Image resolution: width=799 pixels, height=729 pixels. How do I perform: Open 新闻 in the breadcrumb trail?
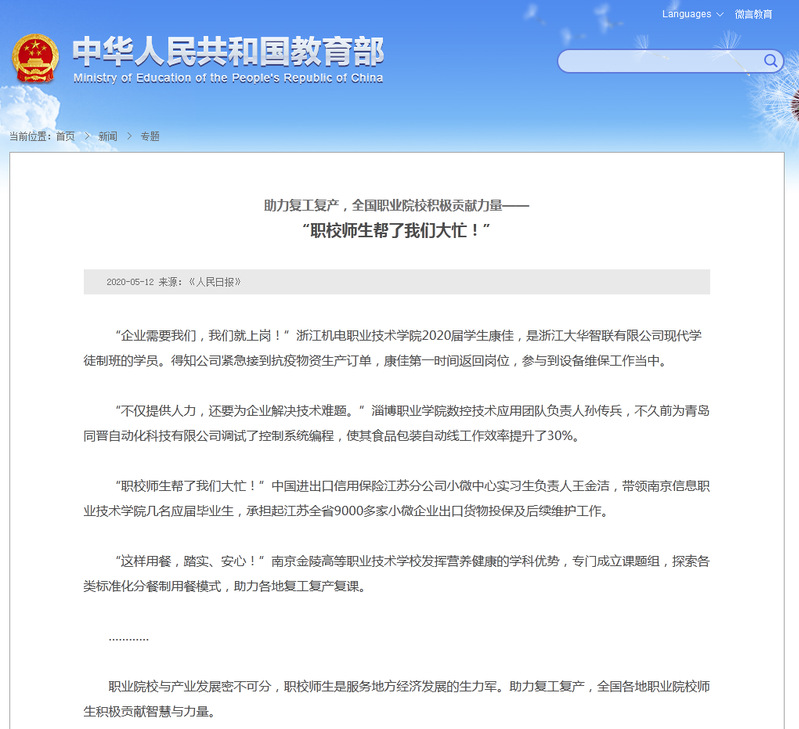coord(108,136)
